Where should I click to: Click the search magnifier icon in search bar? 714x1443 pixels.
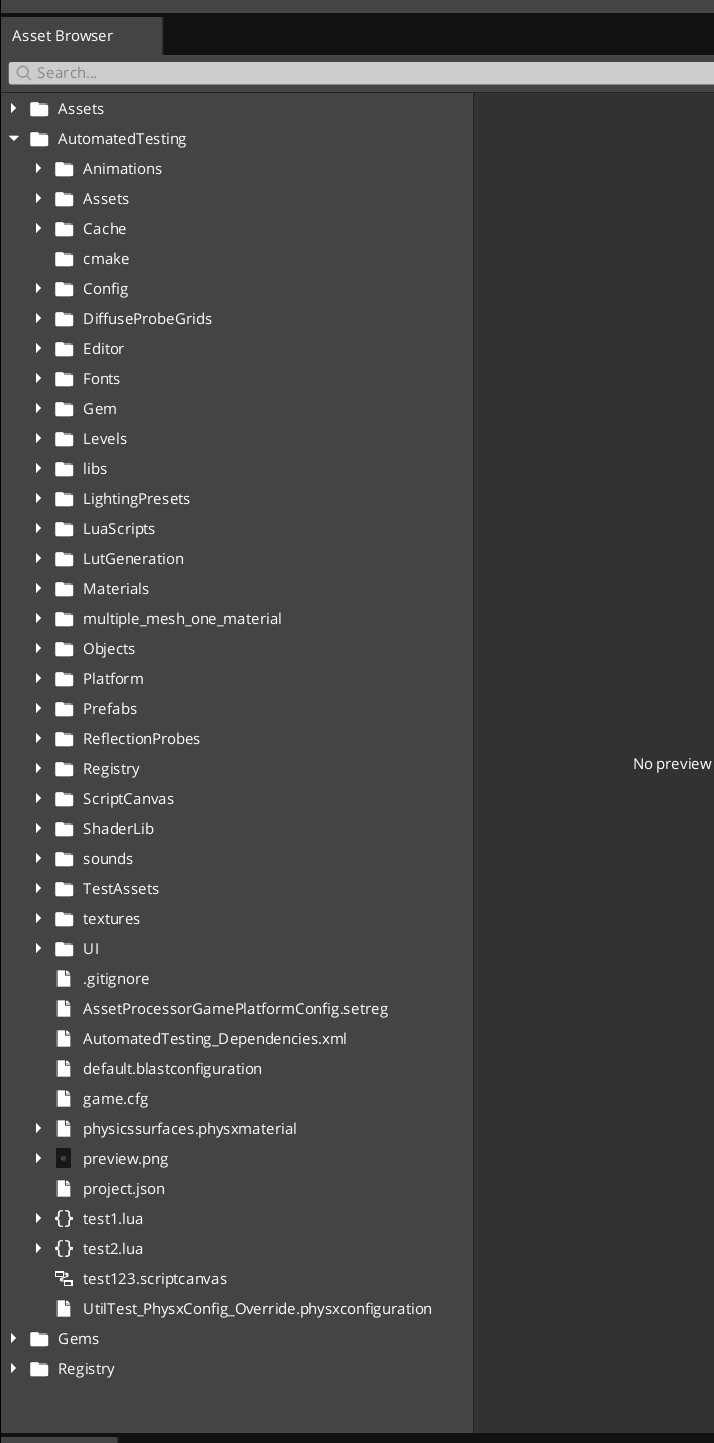coord(22,72)
